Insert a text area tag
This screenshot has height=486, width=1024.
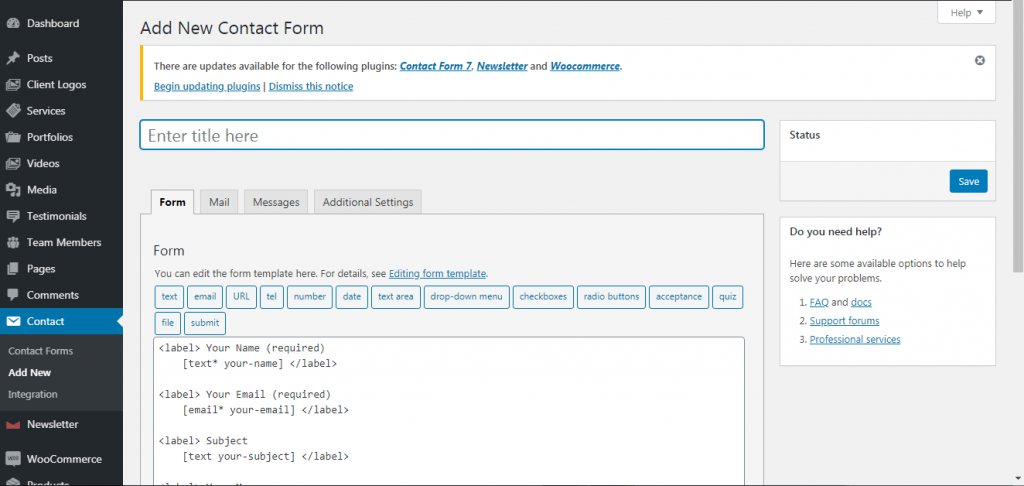[x=396, y=297]
